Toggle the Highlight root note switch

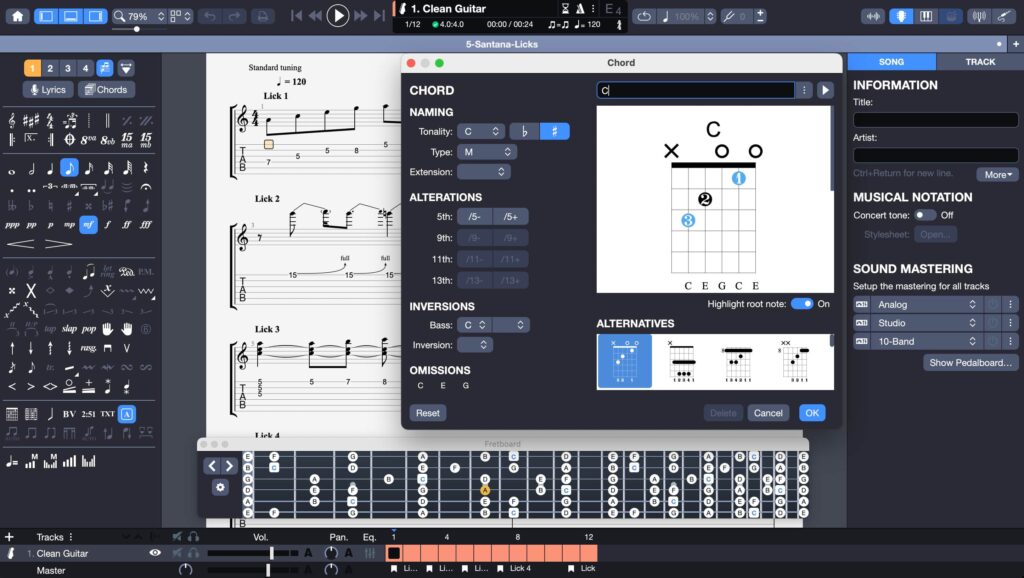(x=802, y=304)
